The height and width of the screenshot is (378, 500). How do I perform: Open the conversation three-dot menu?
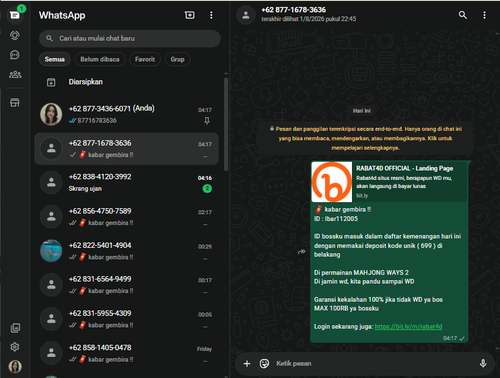484,15
